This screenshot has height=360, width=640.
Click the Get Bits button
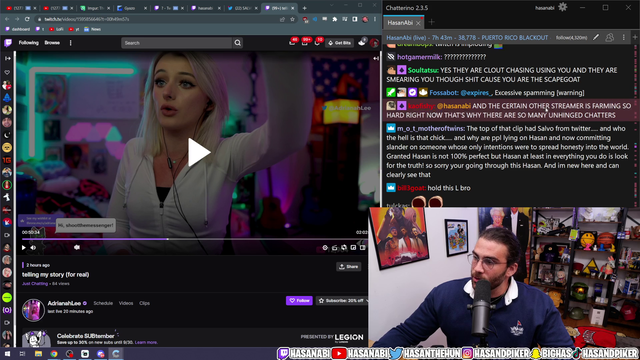339,43
